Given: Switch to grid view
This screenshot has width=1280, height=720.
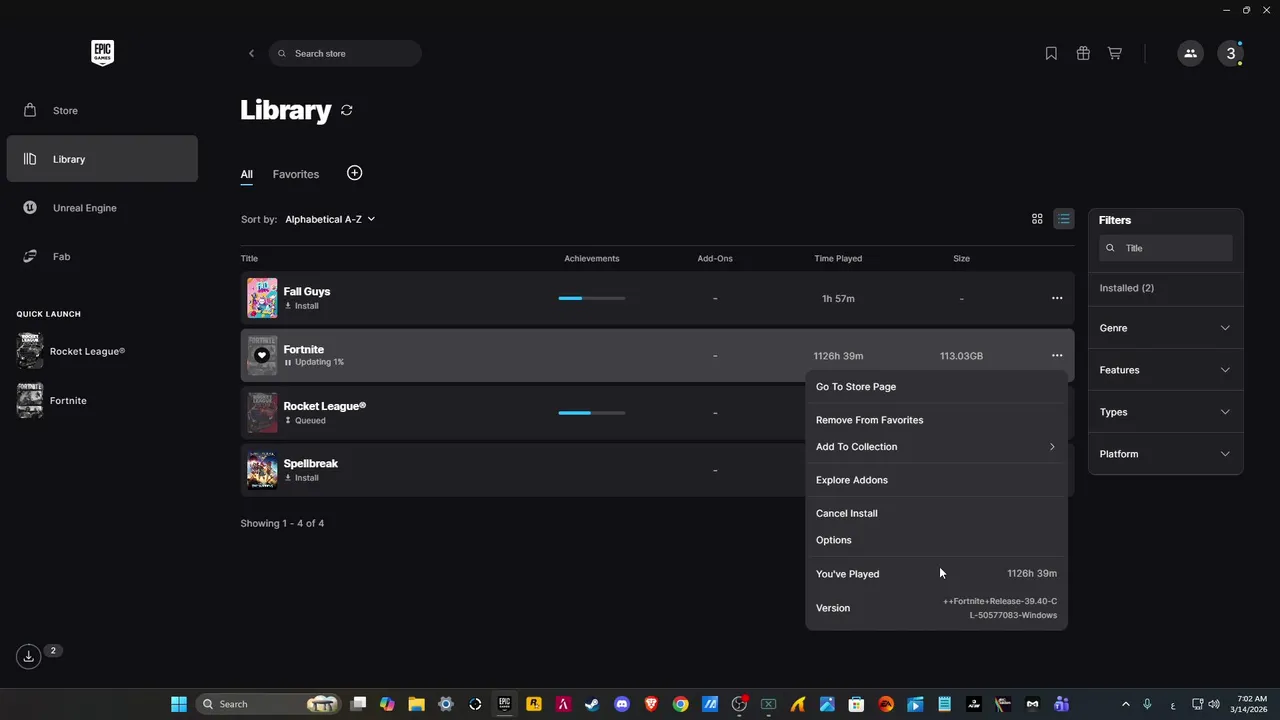Looking at the screenshot, I should pyautogui.click(x=1037, y=219).
